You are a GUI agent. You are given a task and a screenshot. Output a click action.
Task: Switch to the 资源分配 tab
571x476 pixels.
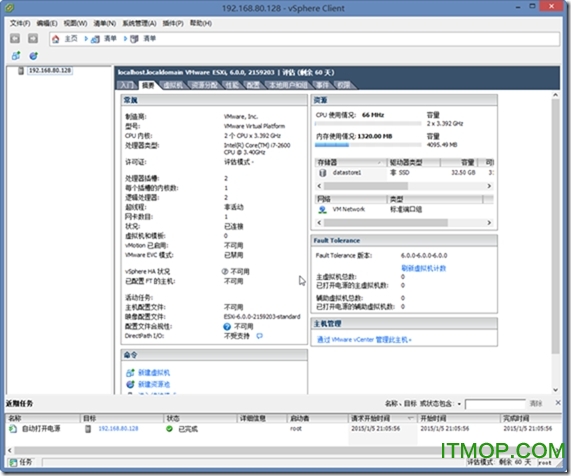(x=205, y=85)
